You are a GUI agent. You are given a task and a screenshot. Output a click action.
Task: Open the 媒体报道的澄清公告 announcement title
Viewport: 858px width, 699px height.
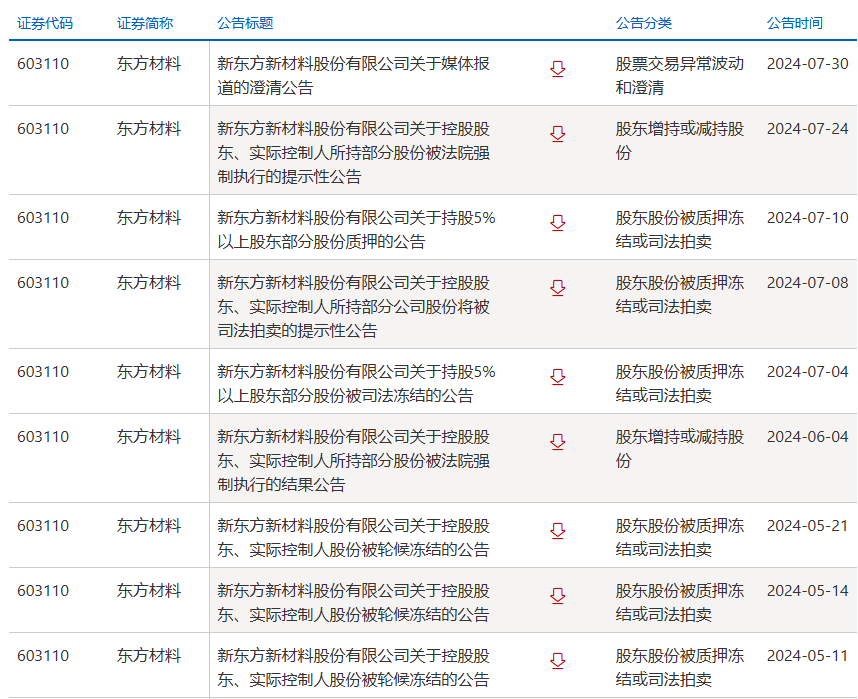(353, 75)
